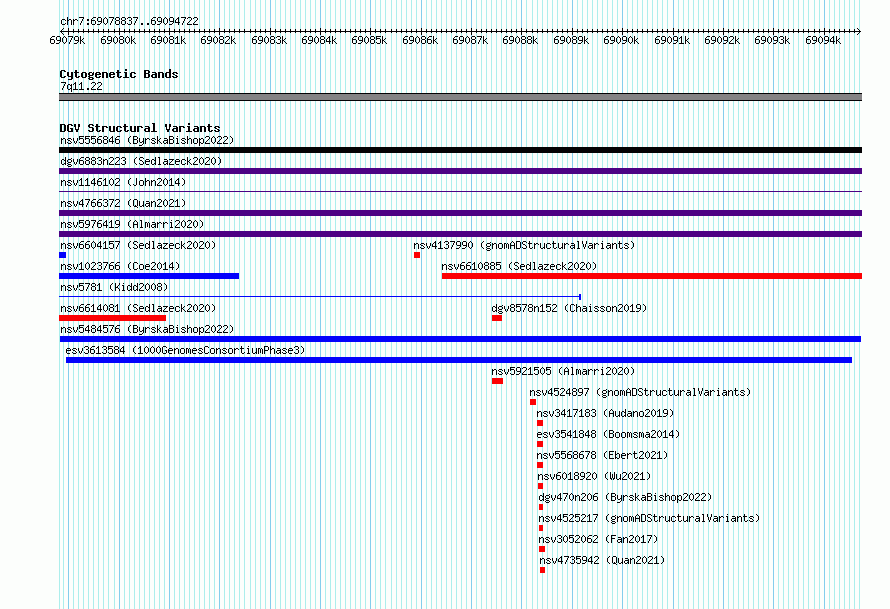Viewport: 890px width, 609px height.
Task: Open dgv6883n223 (Sedlazeck2020) variant label
Action: (x=141, y=161)
